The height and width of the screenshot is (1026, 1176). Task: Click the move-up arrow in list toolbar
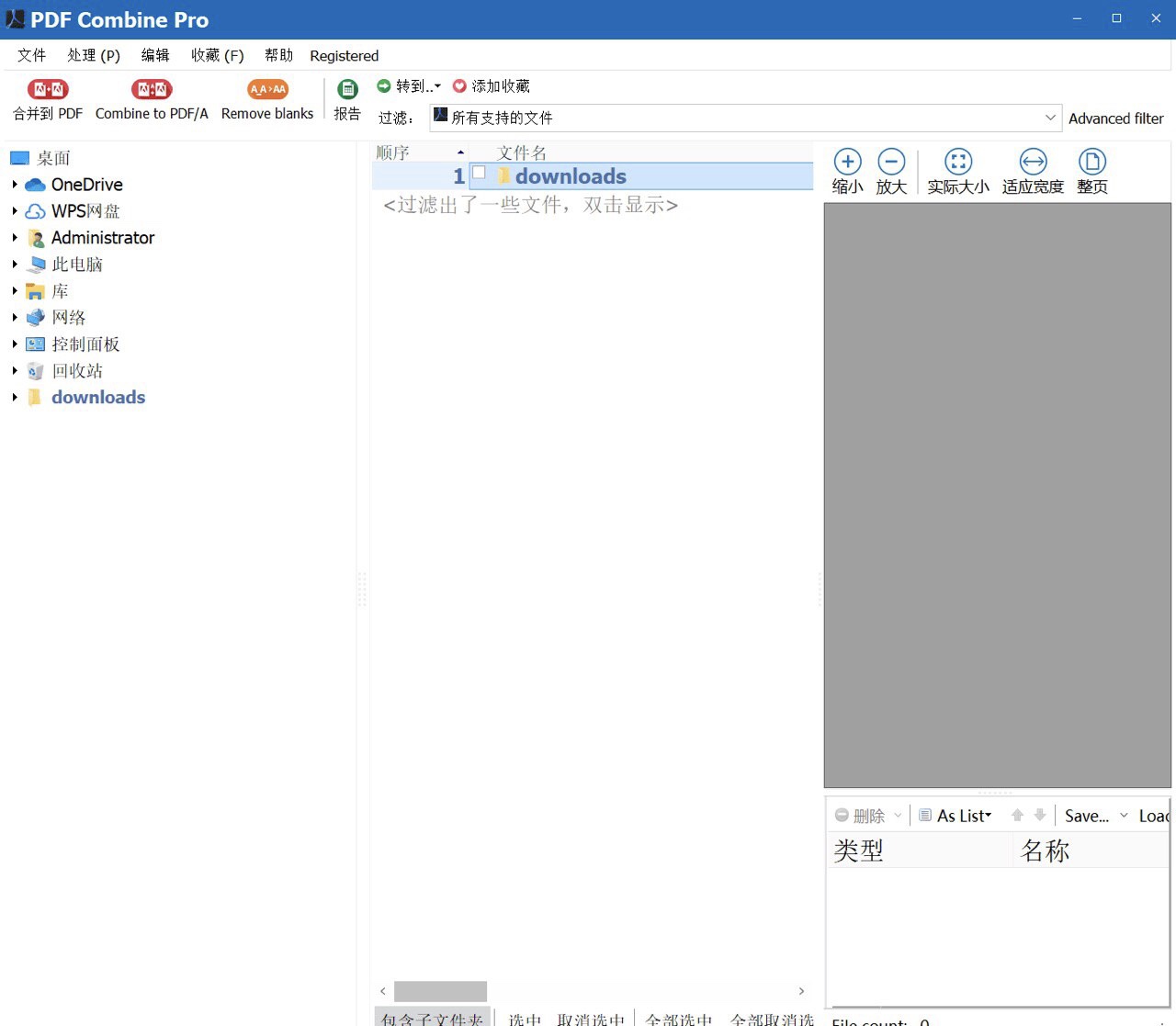point(1017,815)
